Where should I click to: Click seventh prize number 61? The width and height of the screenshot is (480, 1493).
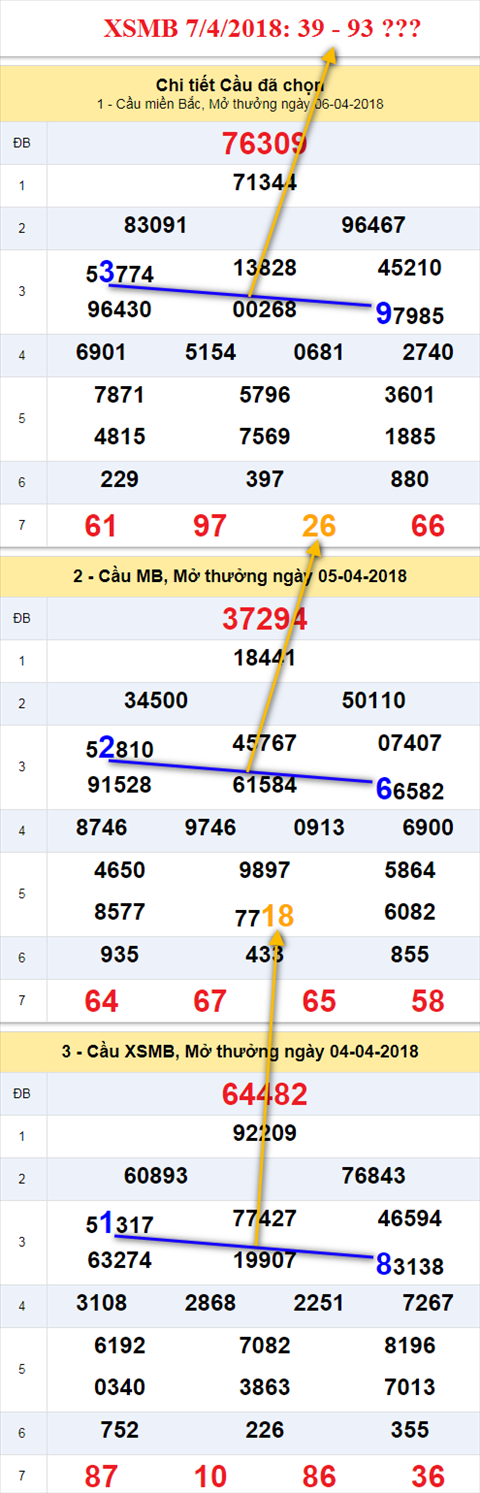[101, 526]
